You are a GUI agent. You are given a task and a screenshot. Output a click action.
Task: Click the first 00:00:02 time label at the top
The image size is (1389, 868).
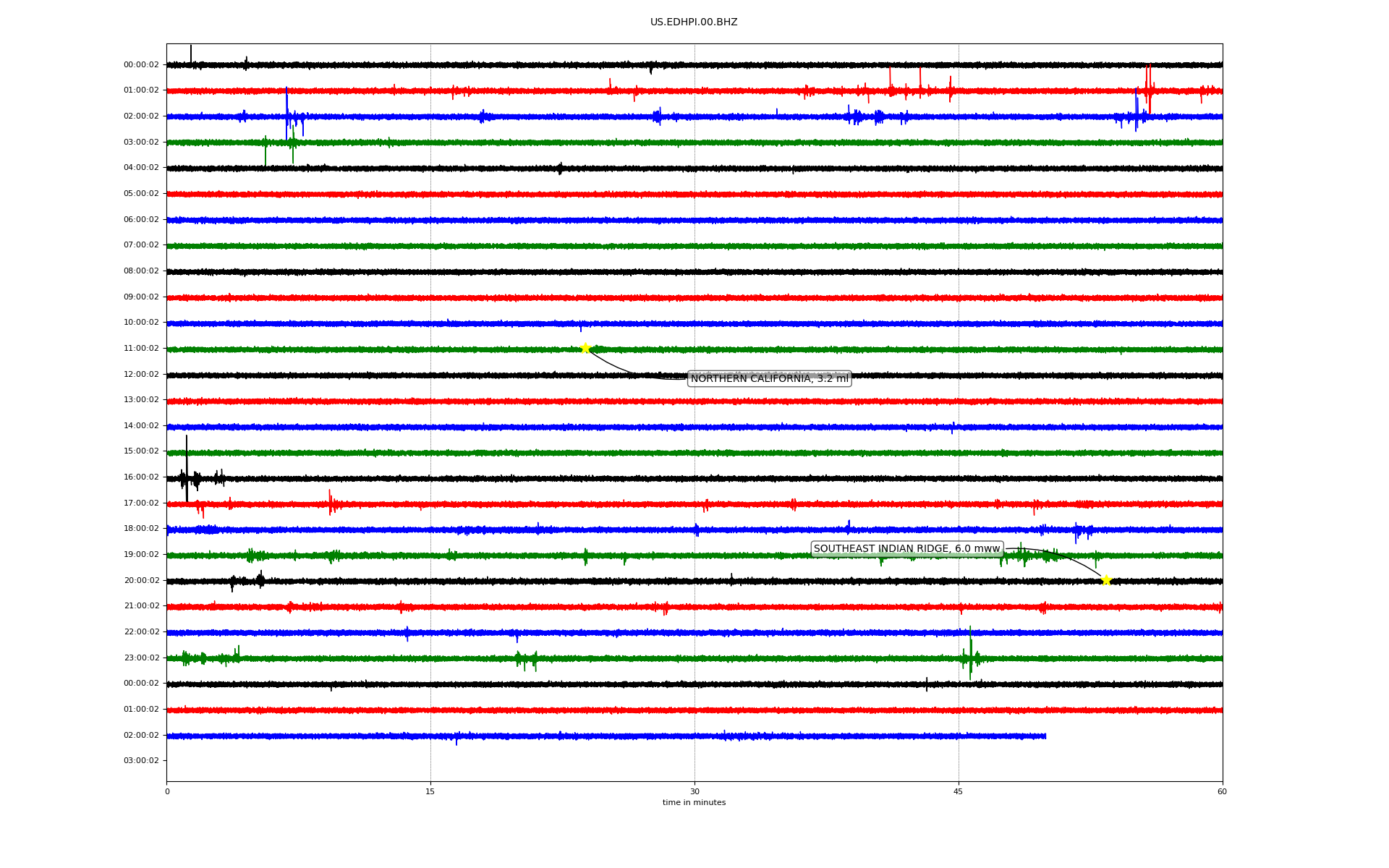(141, 65)
